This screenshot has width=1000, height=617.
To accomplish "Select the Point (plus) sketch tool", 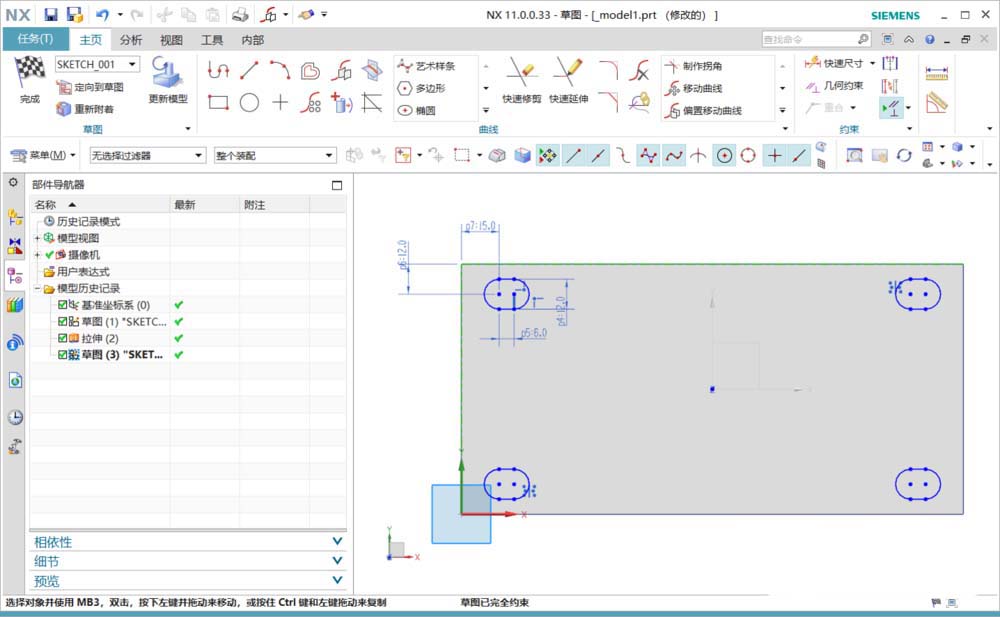I will (x=280, y=102).
